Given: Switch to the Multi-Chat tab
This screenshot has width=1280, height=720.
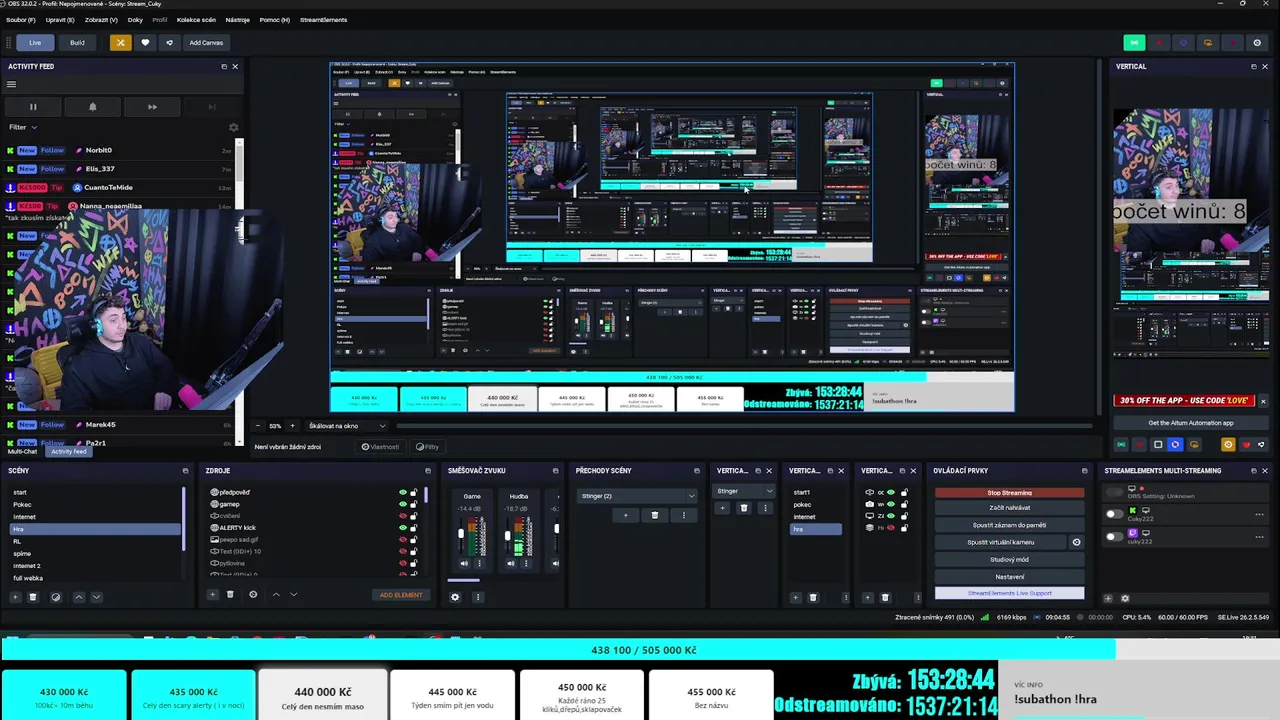Looking at the screenshot, I should tap(22, 451).
